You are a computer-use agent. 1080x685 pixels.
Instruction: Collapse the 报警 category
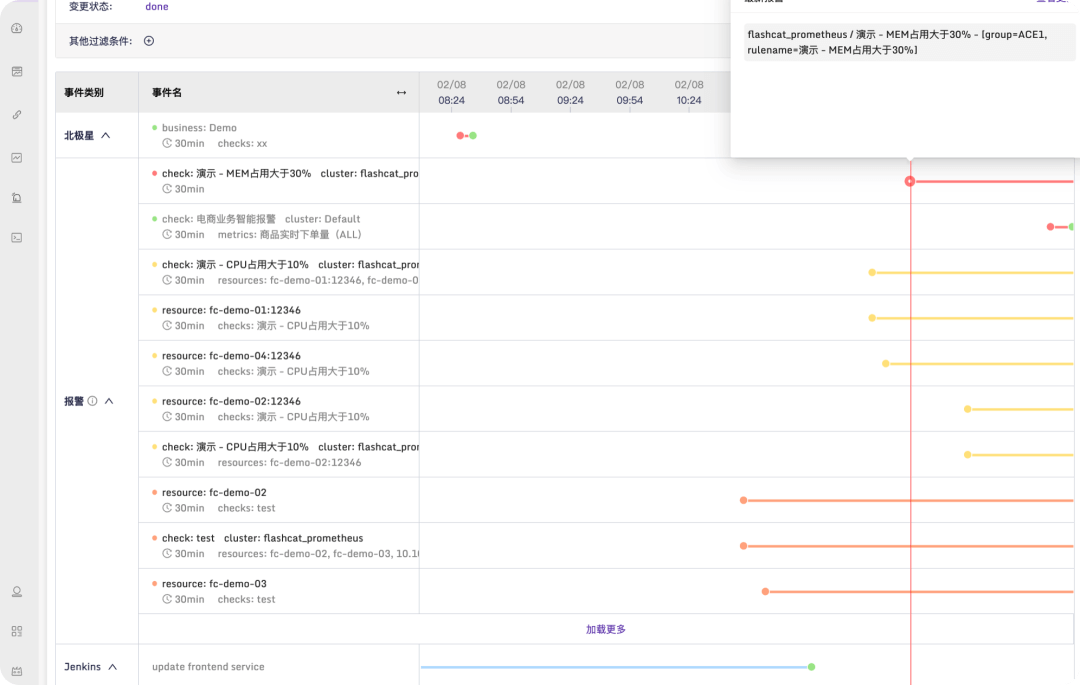(109, 401)
